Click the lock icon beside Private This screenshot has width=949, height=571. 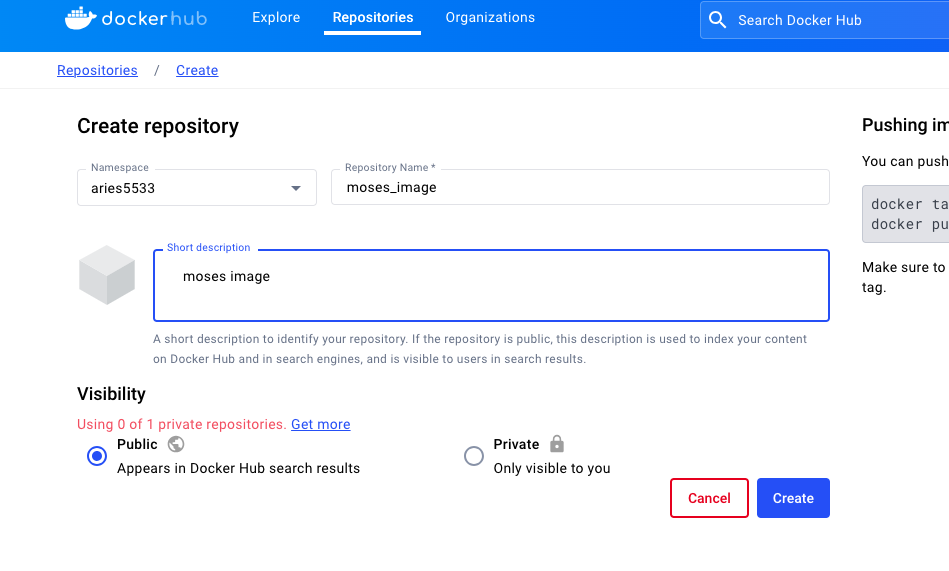[557, 444]
